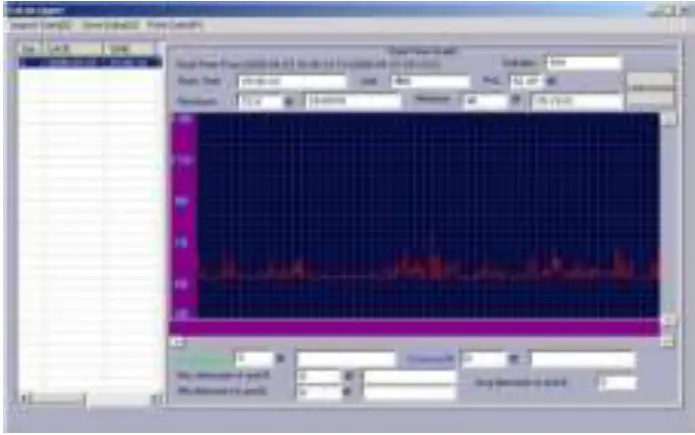Open the Import Data menu
This screenshot has height=435, width=695.
pyautogui.click(x=40, y=26)
